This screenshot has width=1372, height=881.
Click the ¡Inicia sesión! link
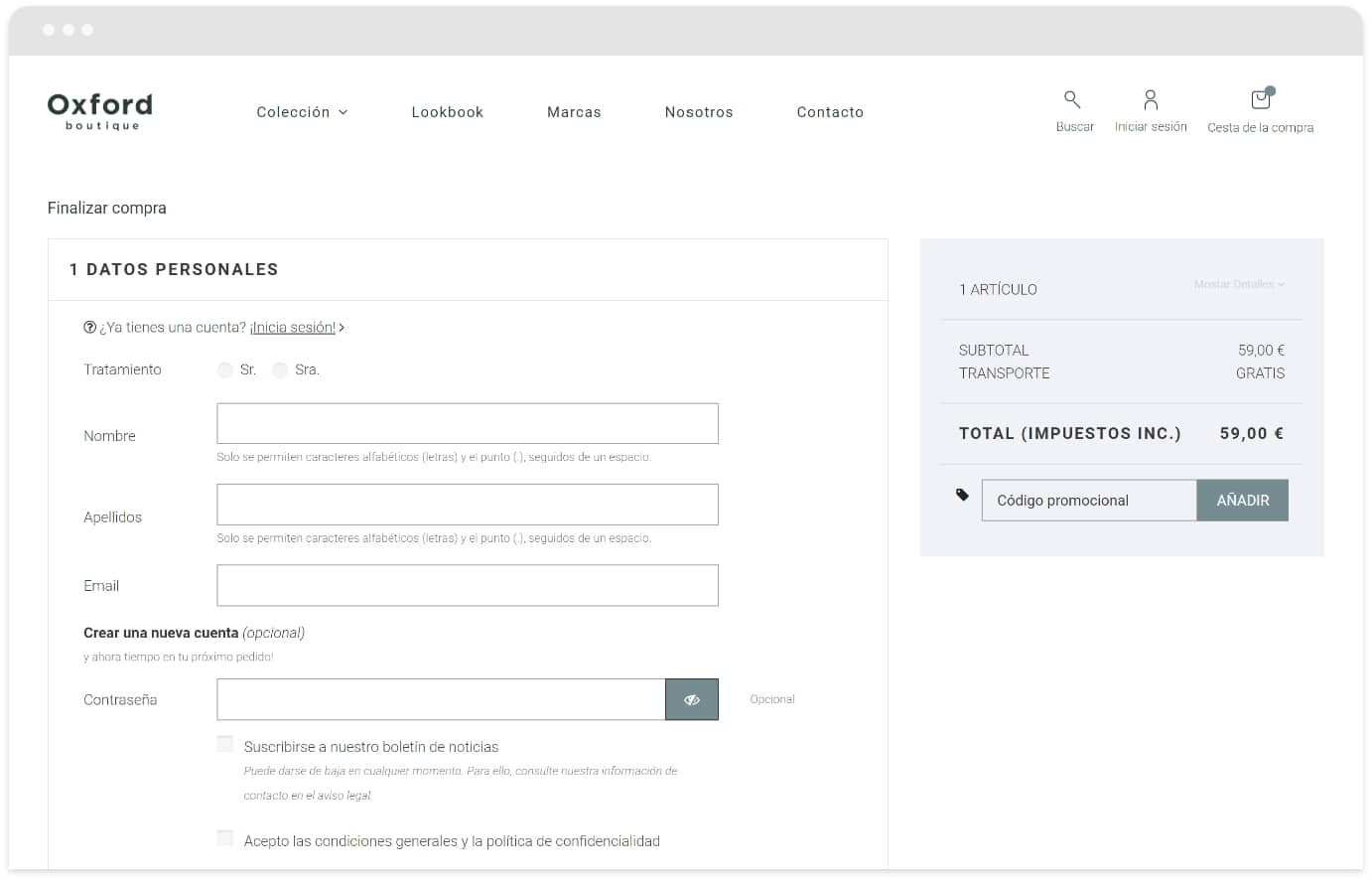(x=293, y=327)
